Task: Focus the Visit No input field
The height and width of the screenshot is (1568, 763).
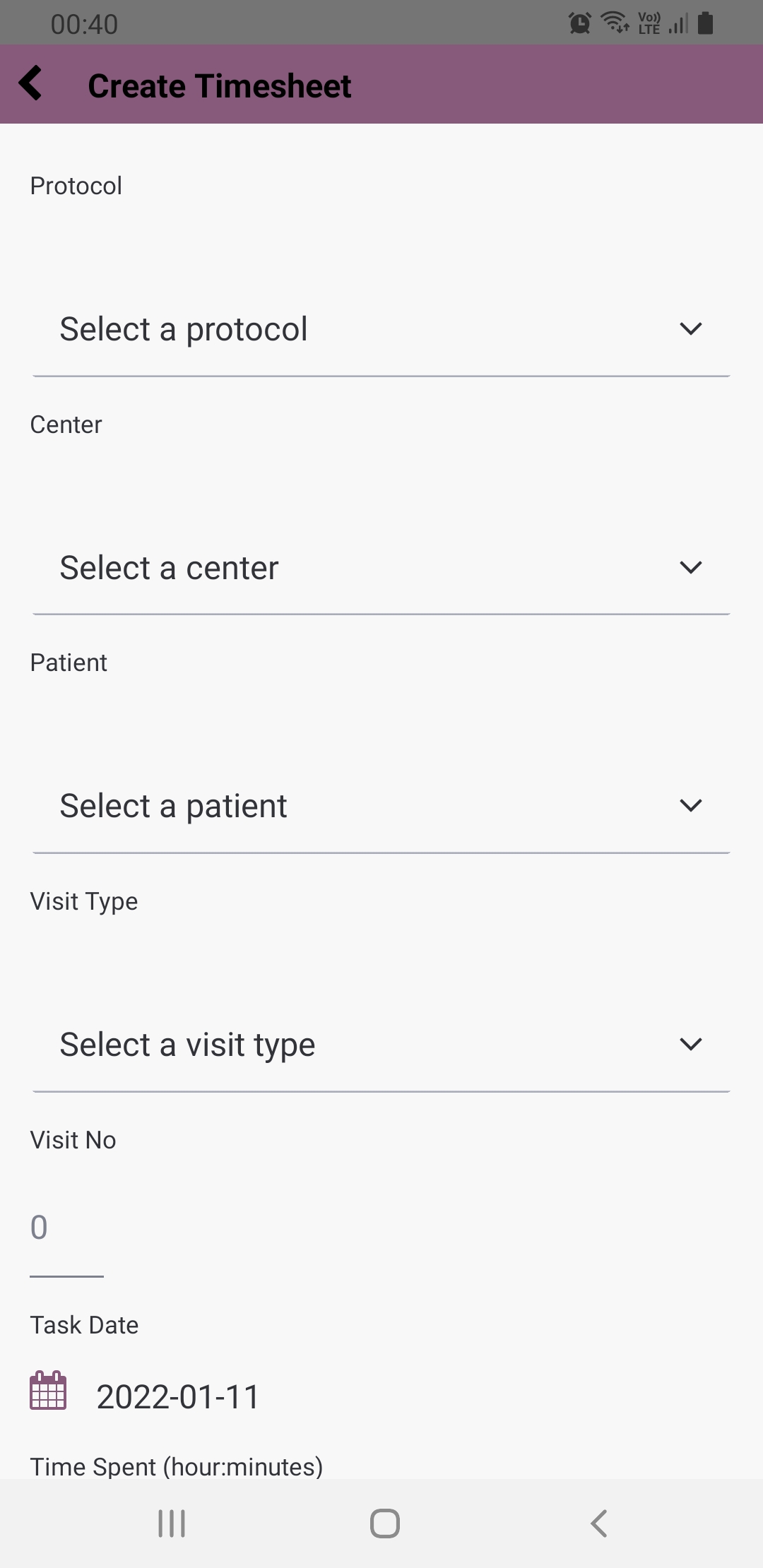Action: pyautogui.click(x=66, y=1228)
